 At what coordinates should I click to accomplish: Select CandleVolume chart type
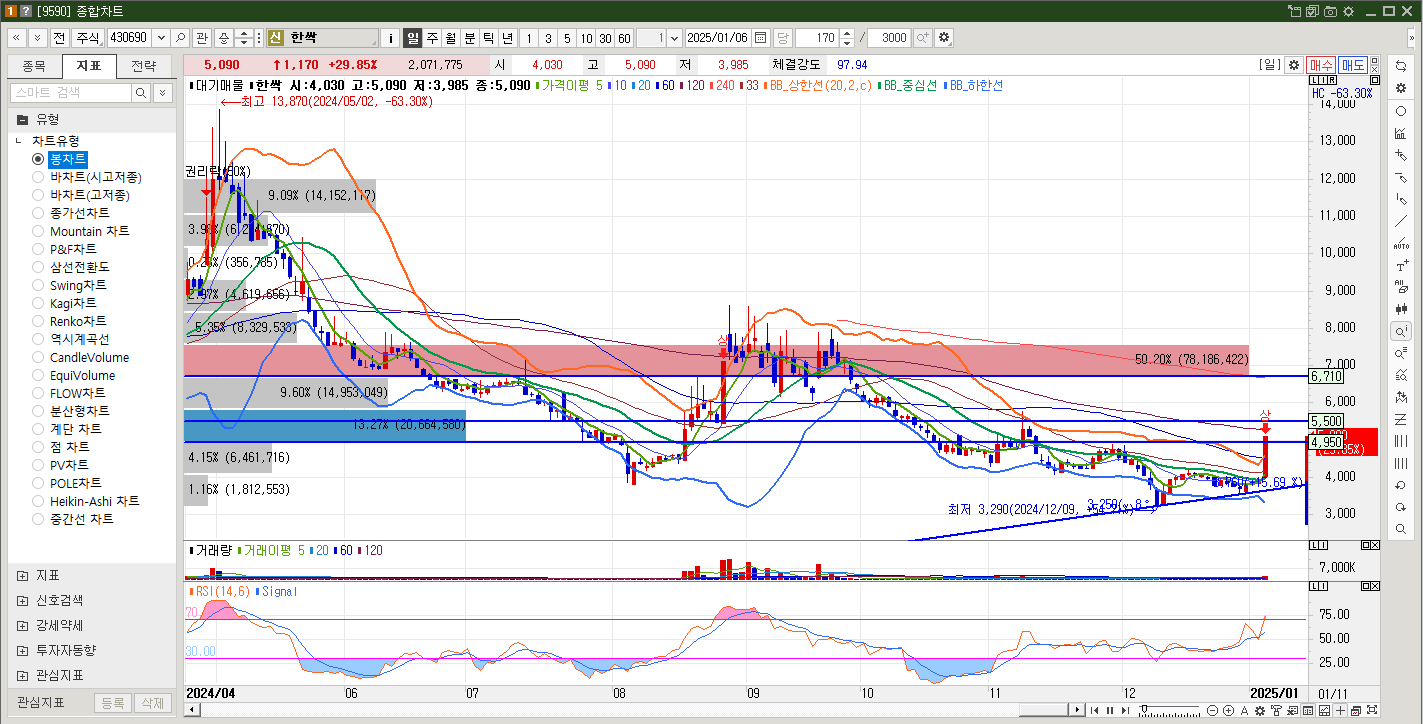click(x=90, y=357)
